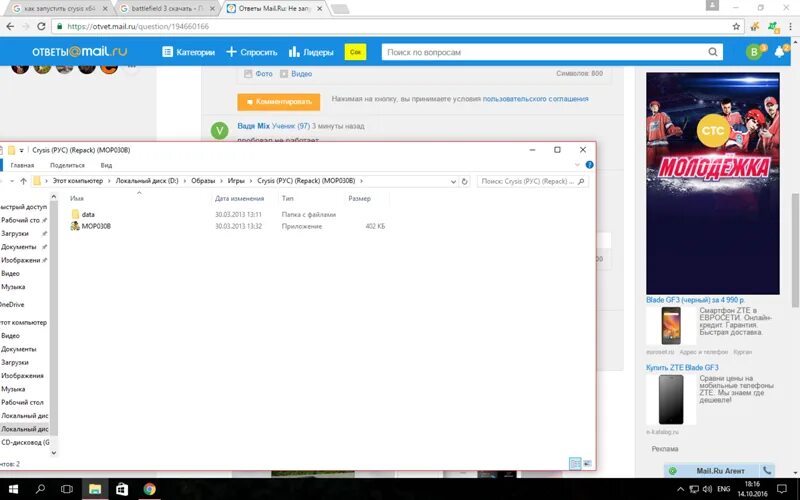The height and width of the screenshot is (500, 800).
Task: Attach a photo via Фото
Action: click(258, 74)
